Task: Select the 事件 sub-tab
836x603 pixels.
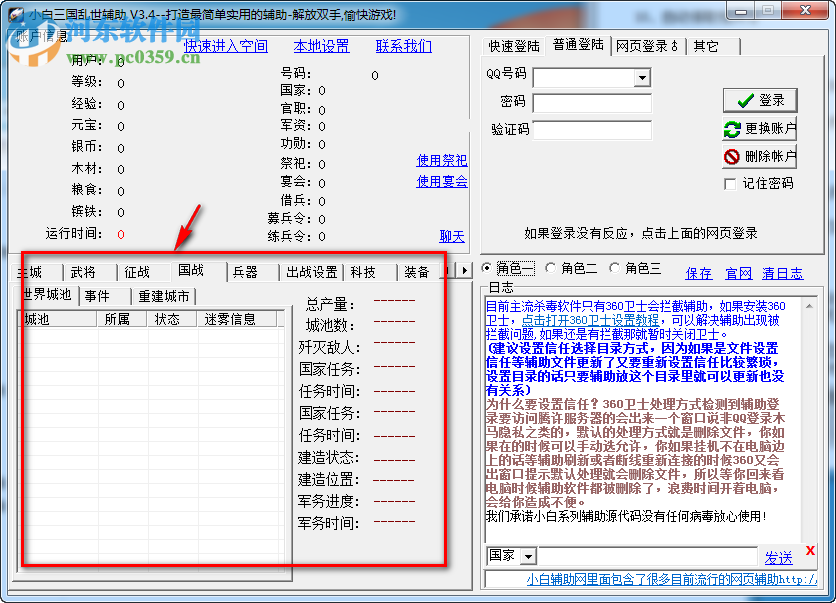Action: coord(104,296)
